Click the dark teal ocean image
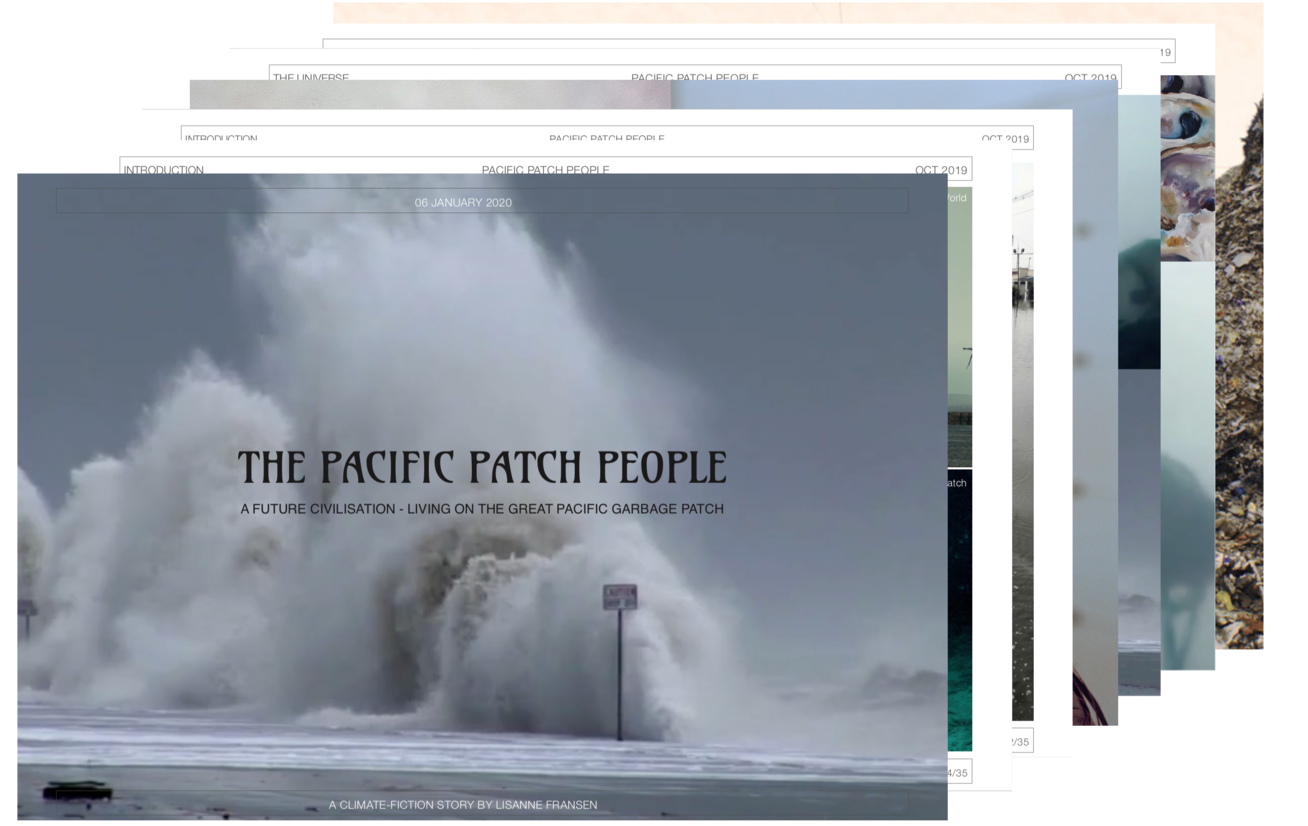The image size is (1308, 826). 959,610
